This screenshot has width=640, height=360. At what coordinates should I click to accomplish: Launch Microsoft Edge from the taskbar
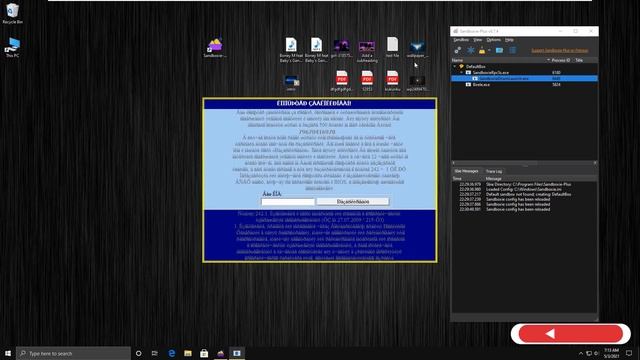(171, 353)
